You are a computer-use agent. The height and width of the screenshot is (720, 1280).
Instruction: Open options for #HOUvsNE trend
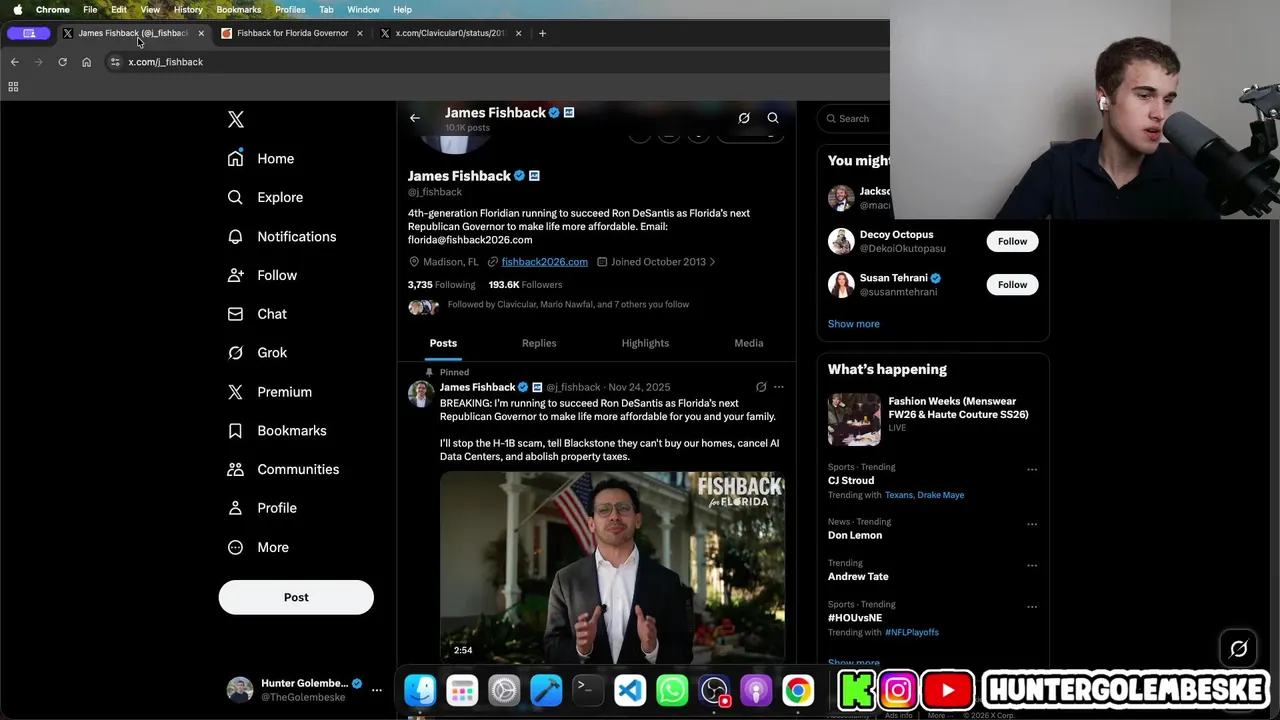(x=1032, y=607)
